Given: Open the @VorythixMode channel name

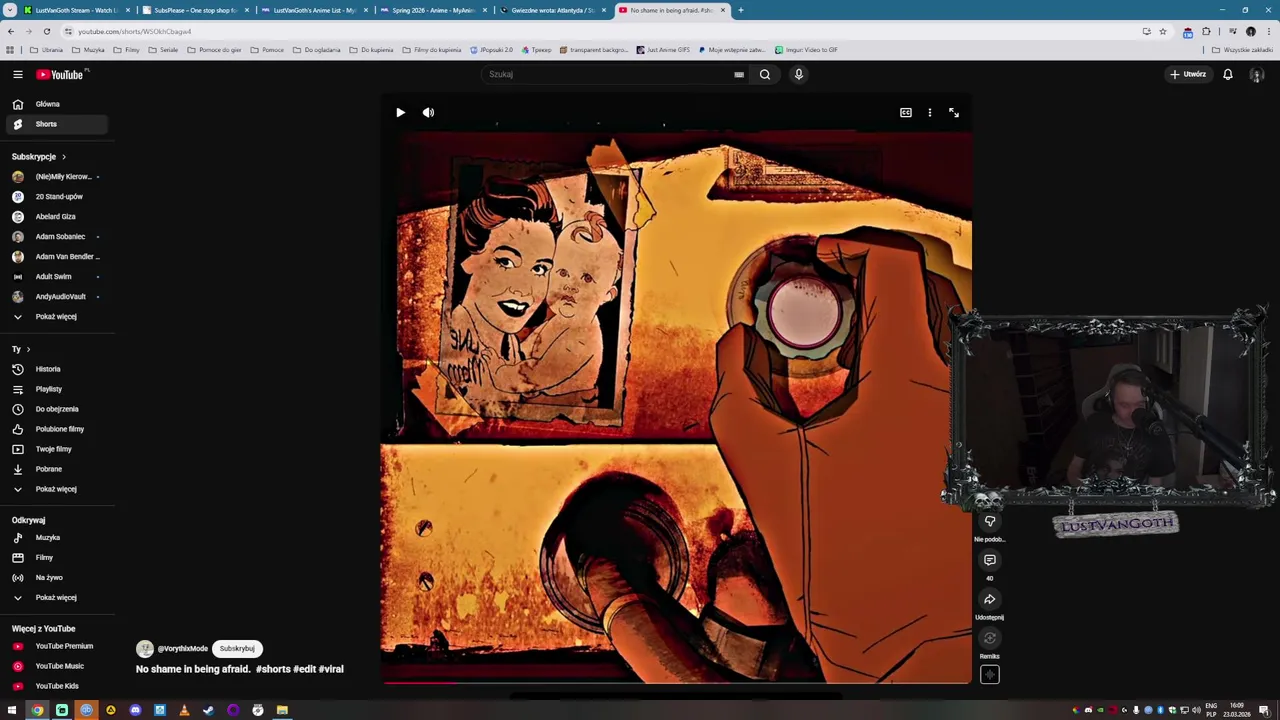Looking at the screenshot, I should (x=182, y=648).
